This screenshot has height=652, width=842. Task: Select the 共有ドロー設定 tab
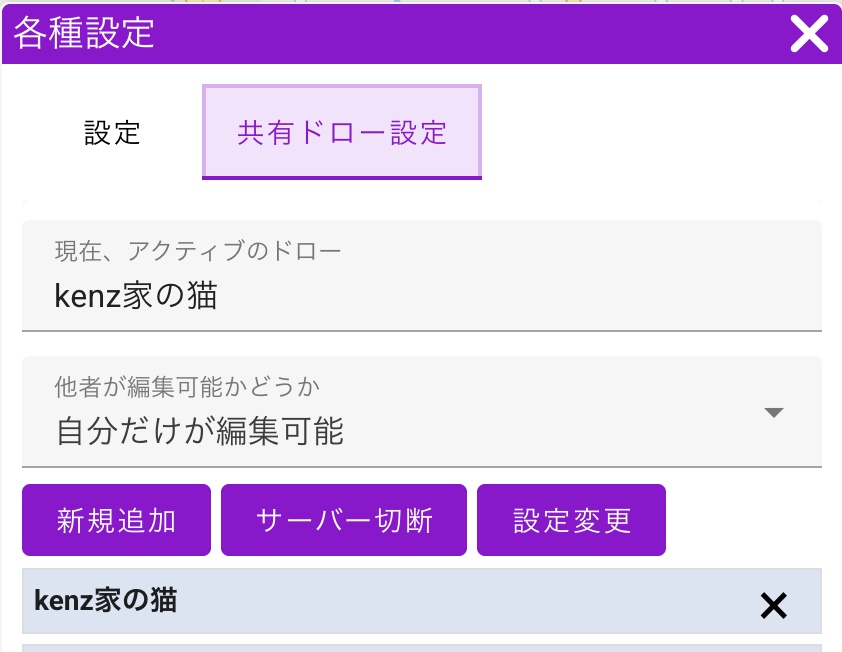point(342,133)
